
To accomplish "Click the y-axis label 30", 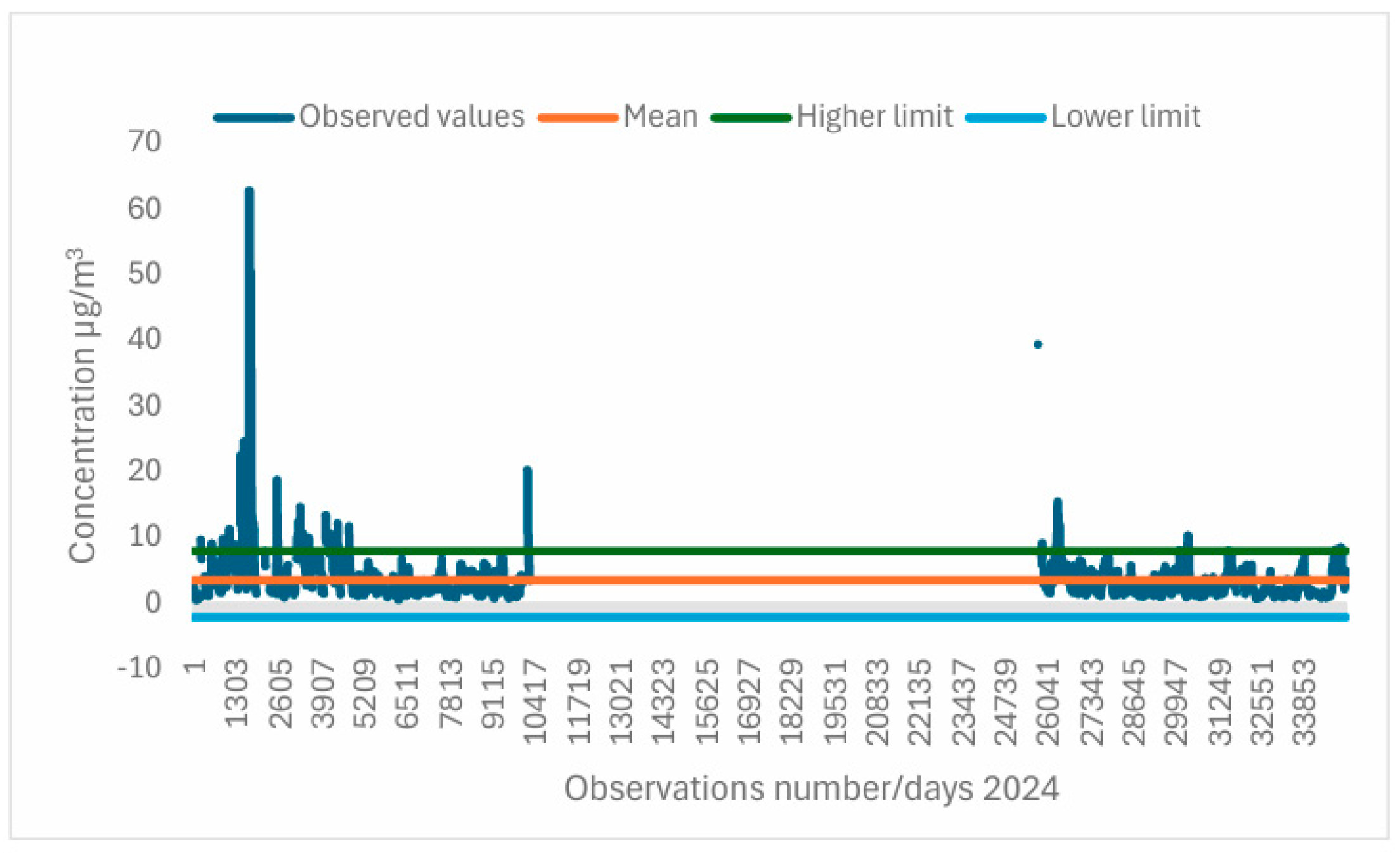I will click(x=145, y=405).
